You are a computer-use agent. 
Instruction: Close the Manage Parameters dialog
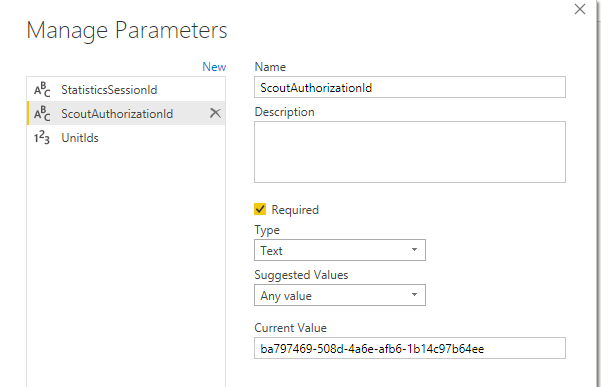[580, 9]
